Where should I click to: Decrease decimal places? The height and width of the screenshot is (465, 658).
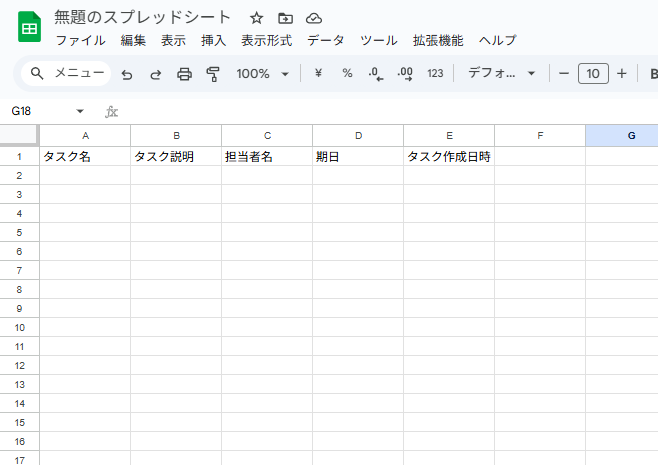point(376,74)
